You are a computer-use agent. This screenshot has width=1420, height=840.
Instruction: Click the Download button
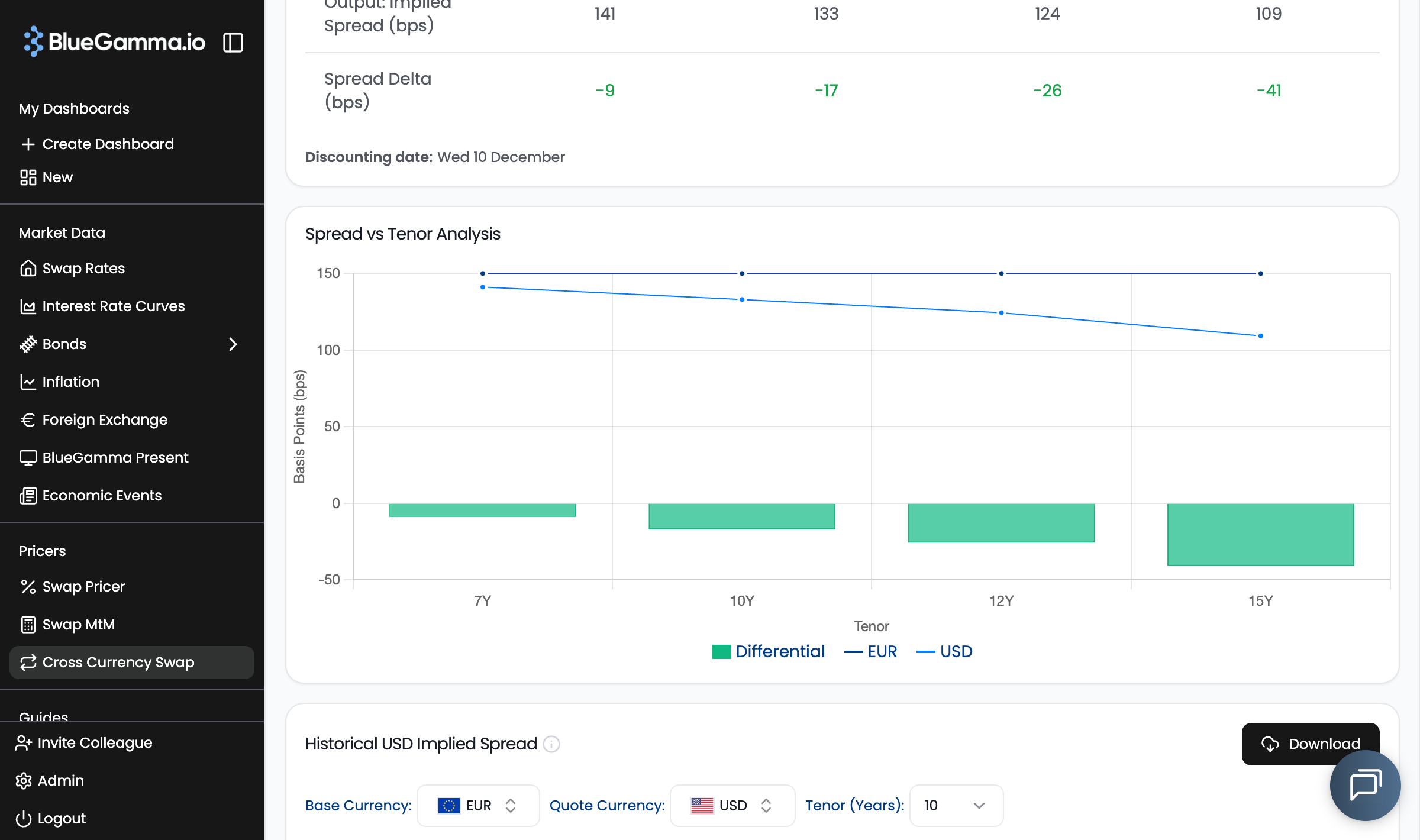pyautogui.click(x=1310, y=744)
